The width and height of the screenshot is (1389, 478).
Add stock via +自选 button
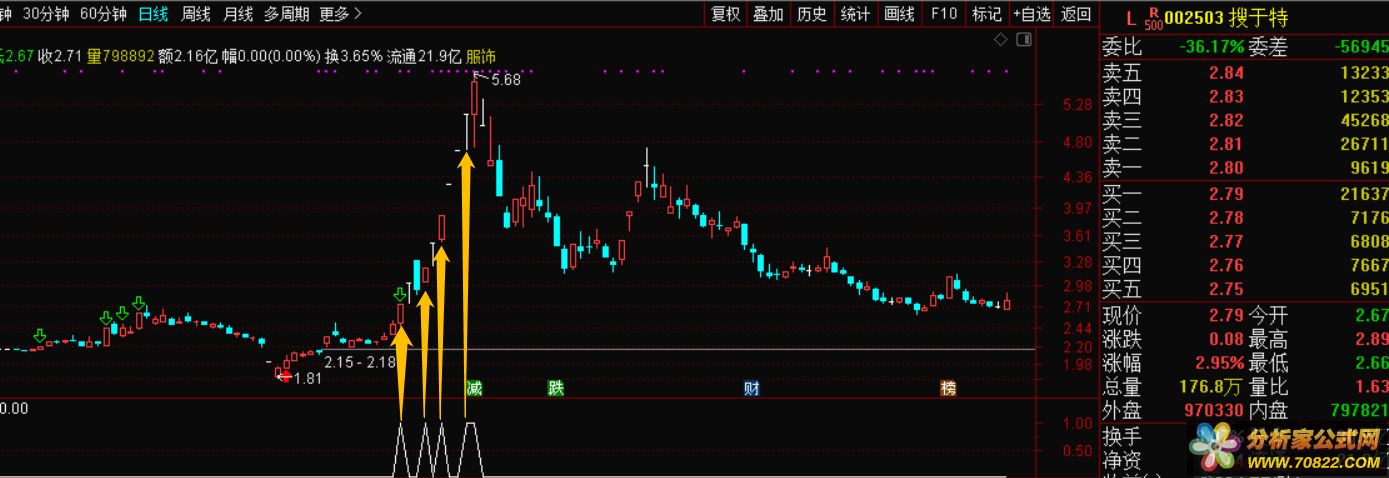pyautogui.click(x=1032, y=14)
